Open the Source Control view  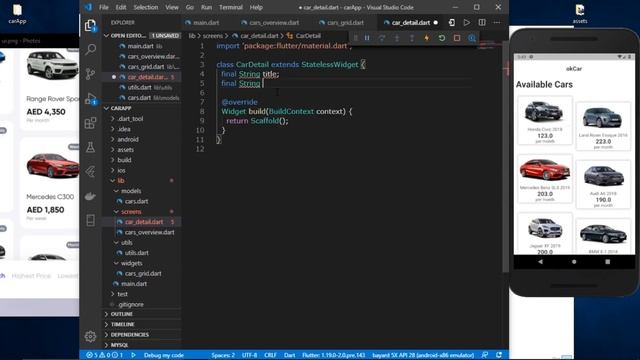(90, 74)
